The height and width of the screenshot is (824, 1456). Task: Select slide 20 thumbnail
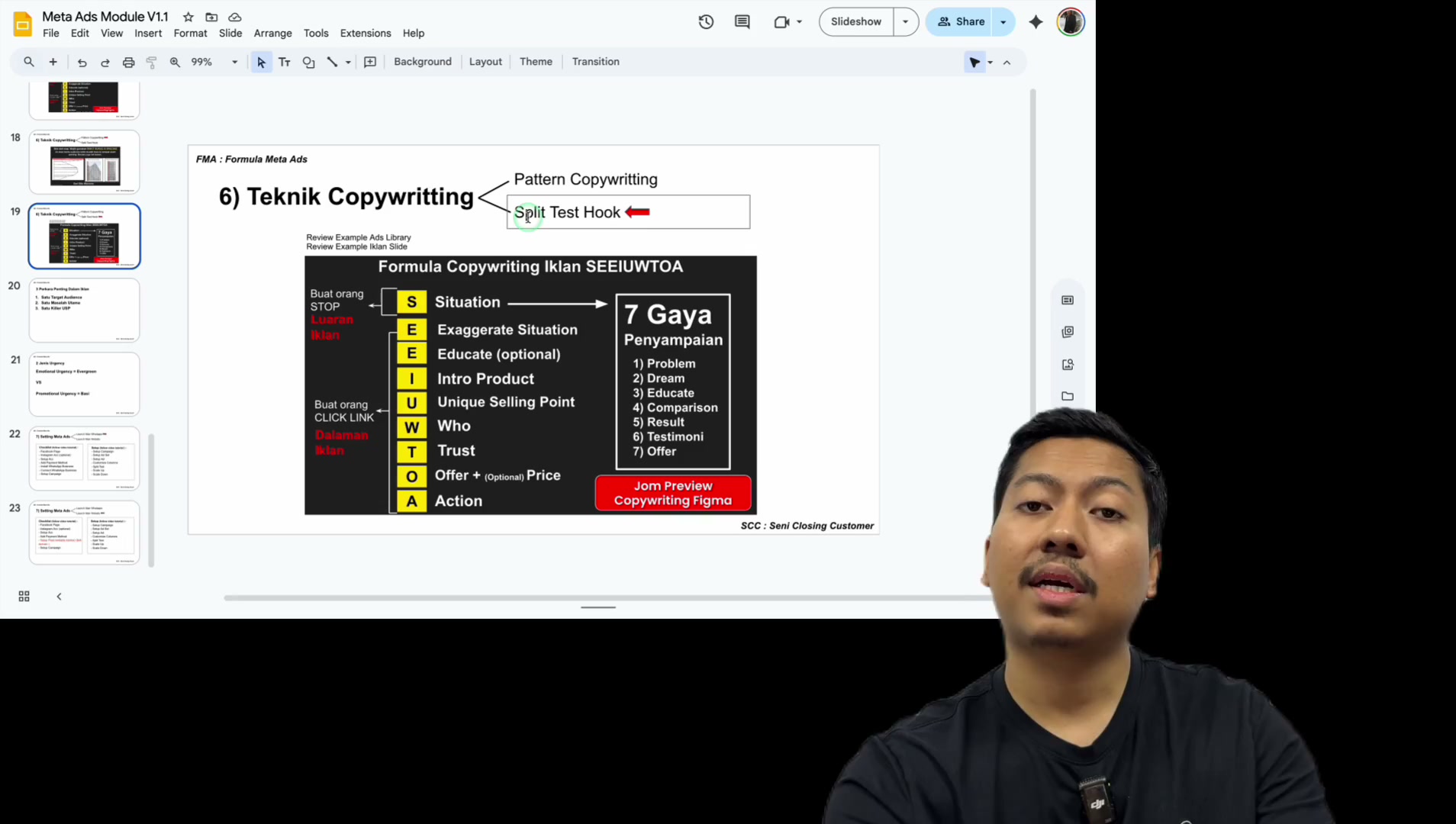[x=85, y=310]
